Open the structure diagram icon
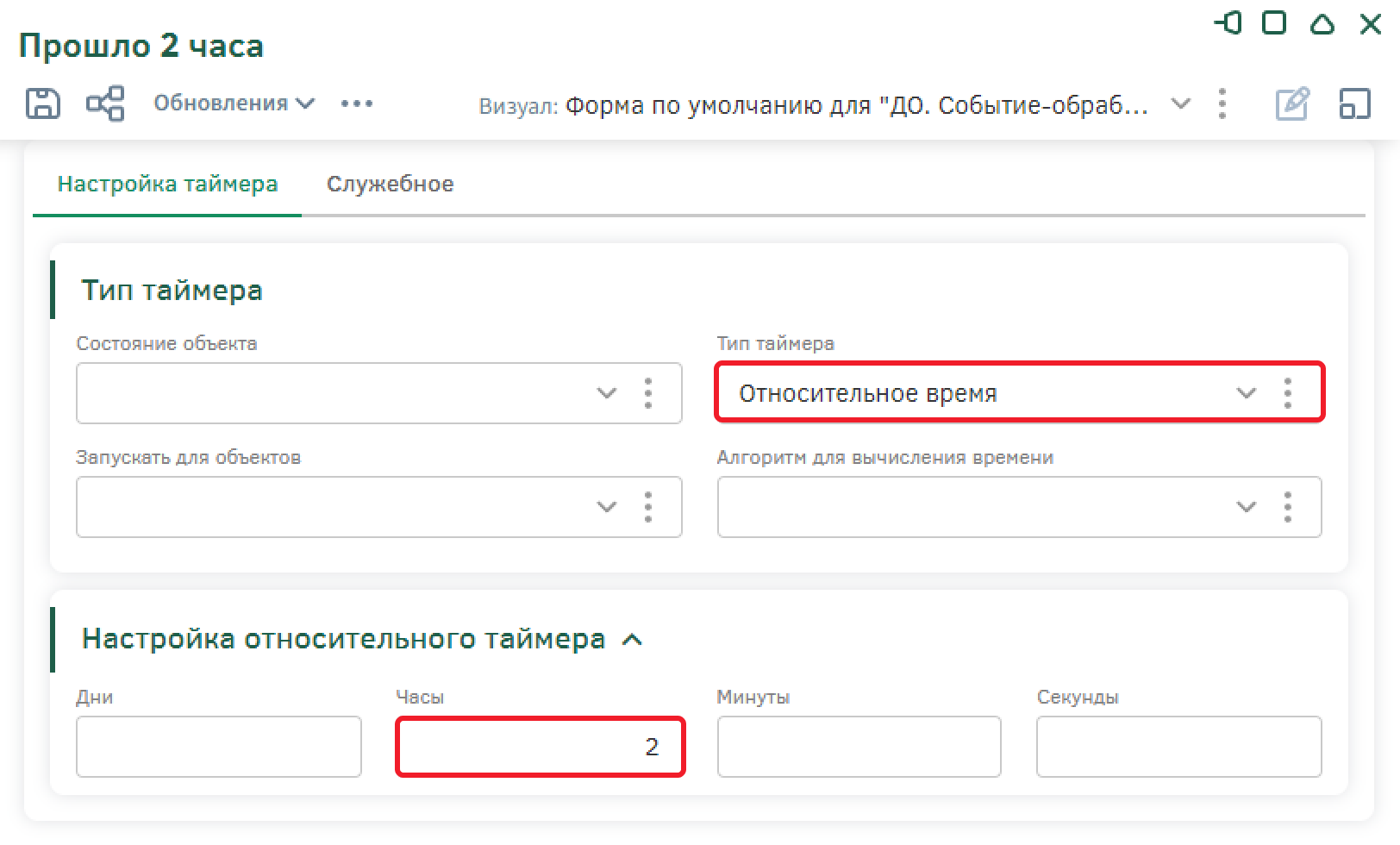Screen dimensions: 1400x845 pyautogui.click(x=105, y=103)
